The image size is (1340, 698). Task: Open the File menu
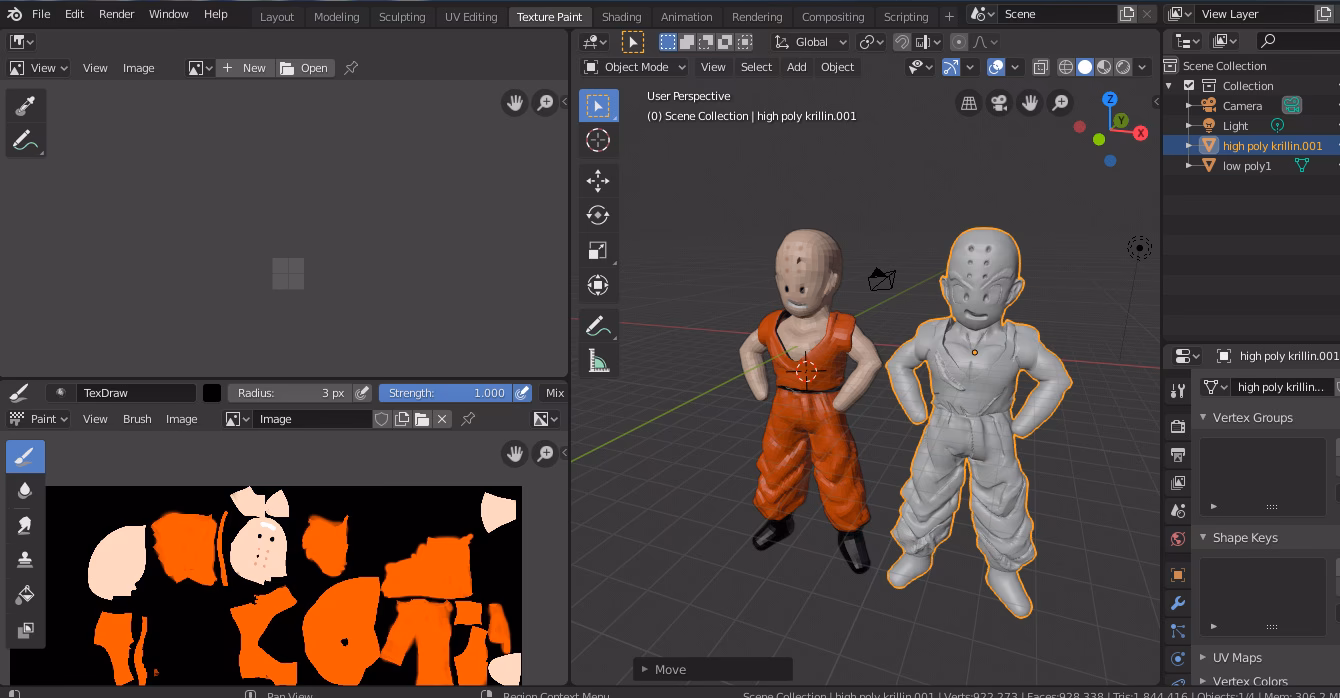(41, 14)
